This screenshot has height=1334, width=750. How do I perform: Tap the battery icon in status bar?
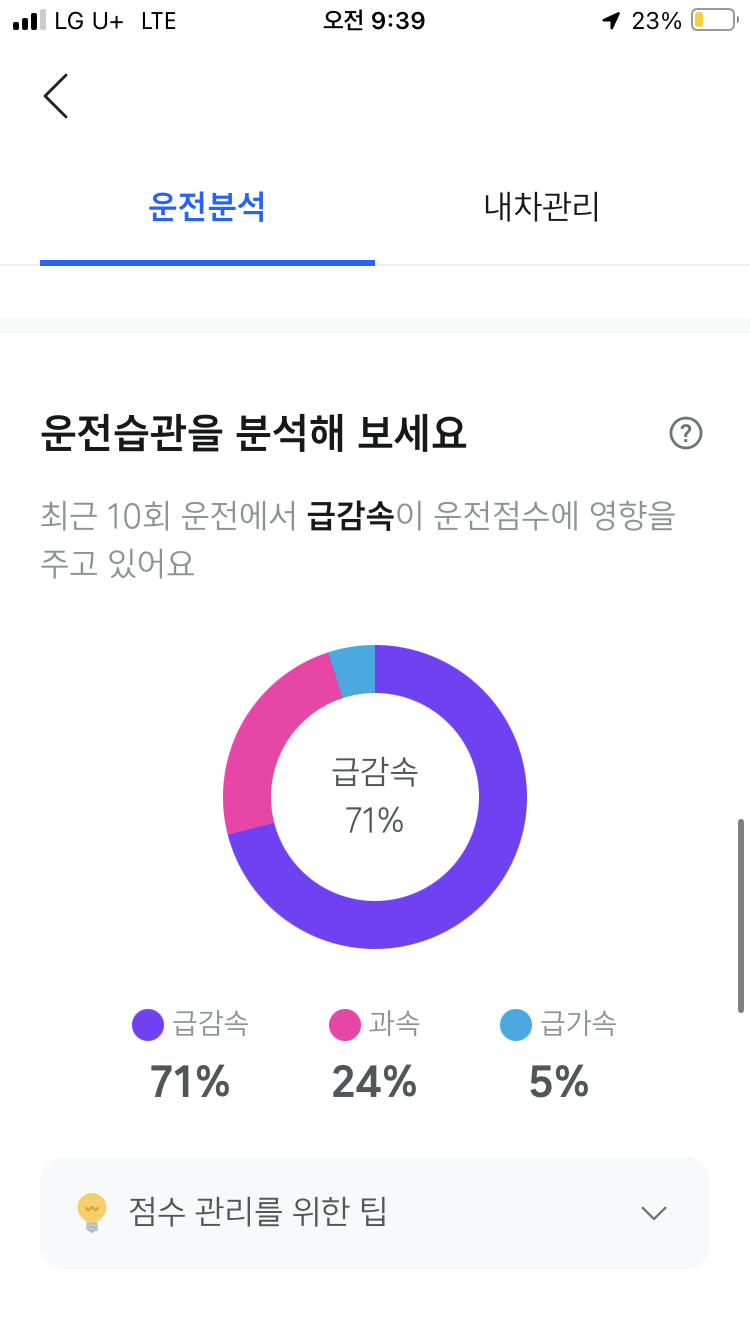[x=714, y=21]
